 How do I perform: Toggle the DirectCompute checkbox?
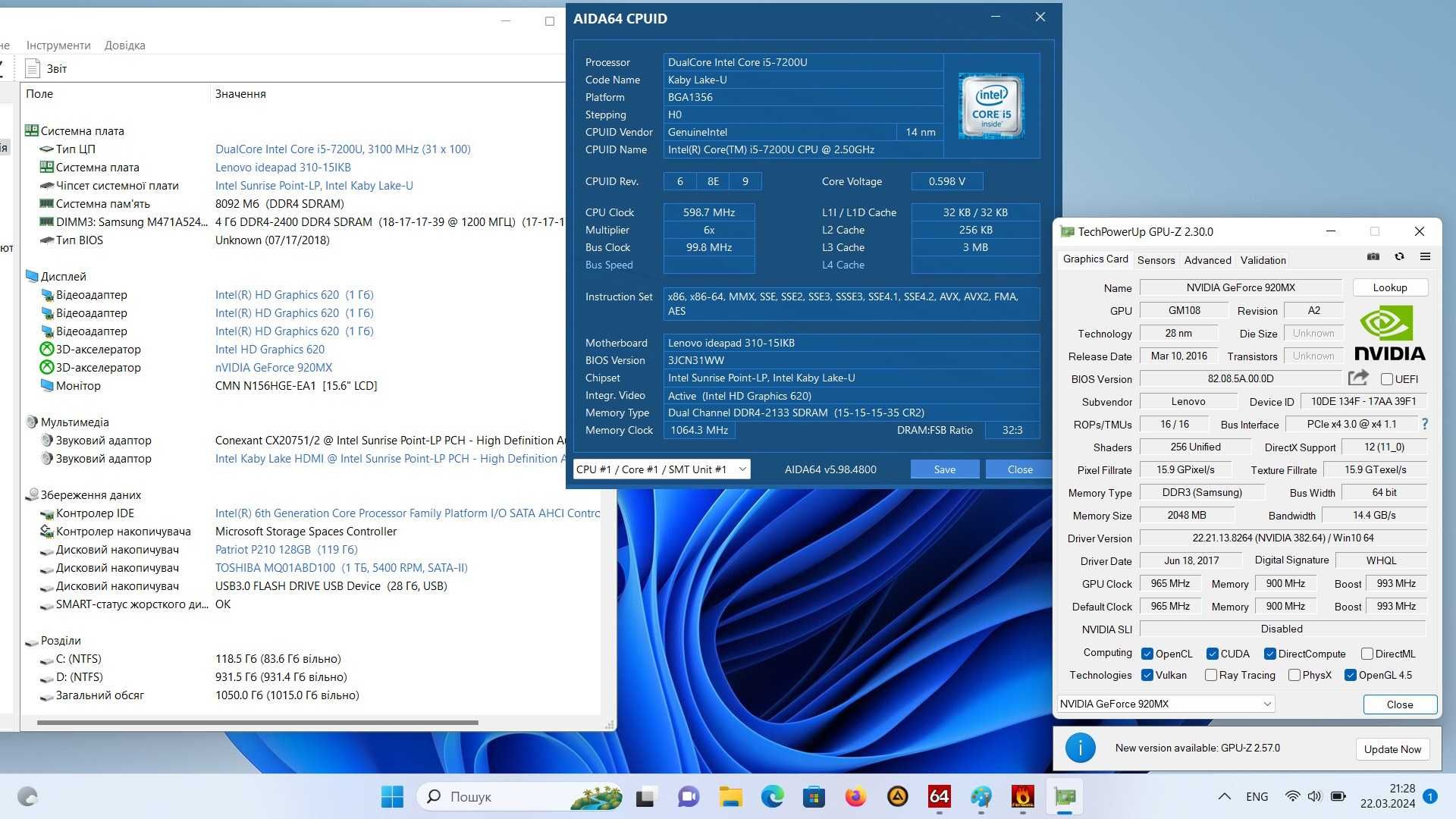pos(1269,654)
